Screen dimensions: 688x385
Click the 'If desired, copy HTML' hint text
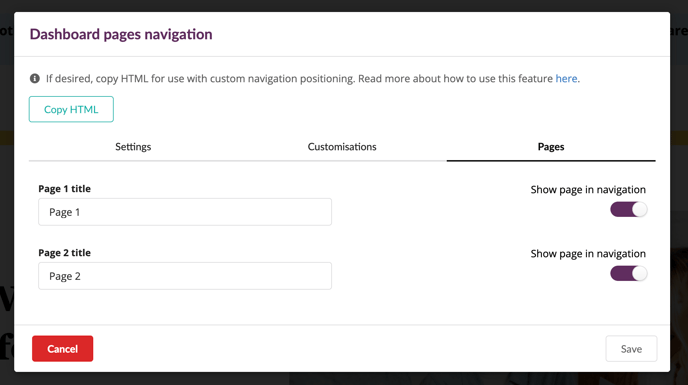(201, 79)
